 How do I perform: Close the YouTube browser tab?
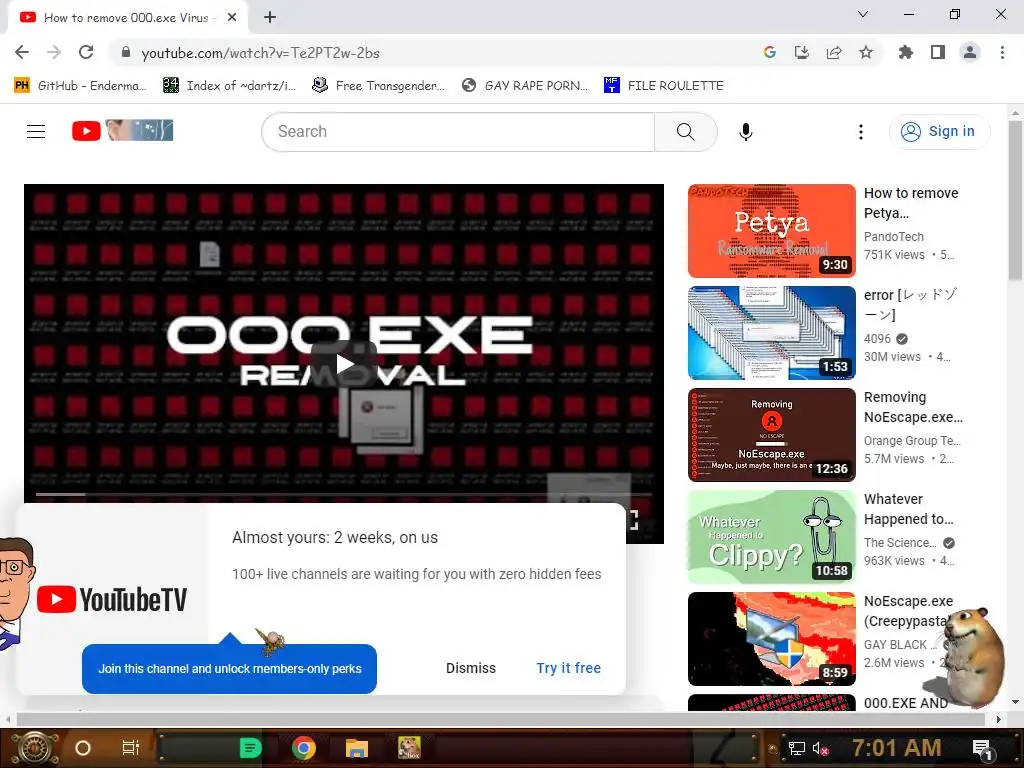tap(232, 18)
